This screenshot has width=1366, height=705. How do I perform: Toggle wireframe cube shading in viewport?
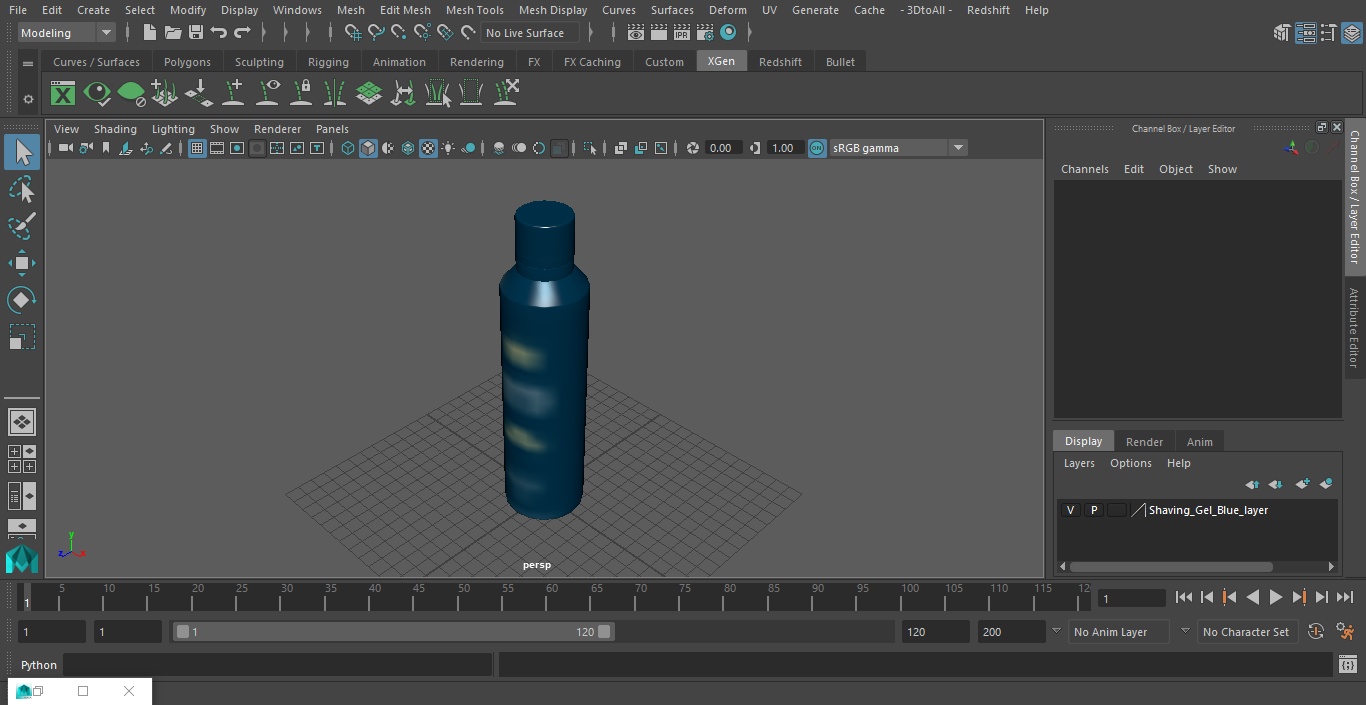click(348, 148)
